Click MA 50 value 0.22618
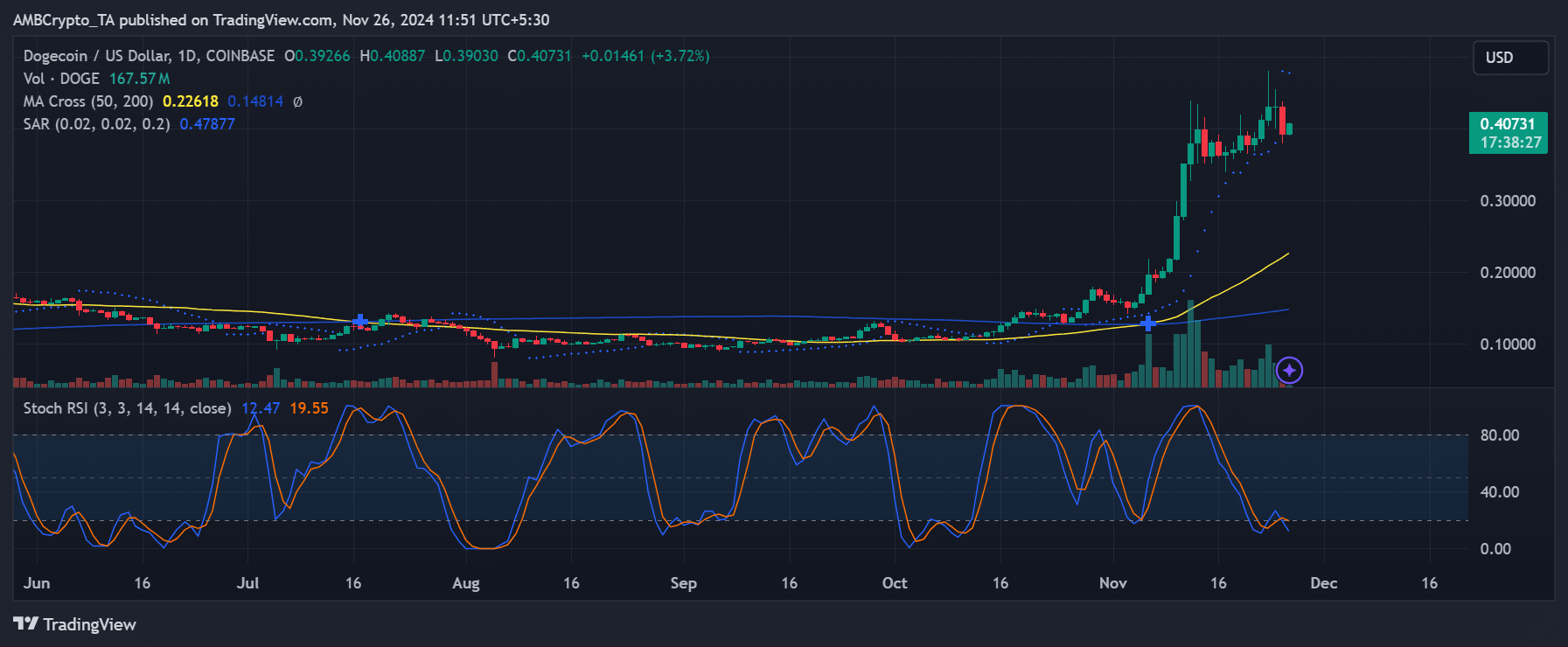The image size is (1568, 647). [x=191, y=101]
